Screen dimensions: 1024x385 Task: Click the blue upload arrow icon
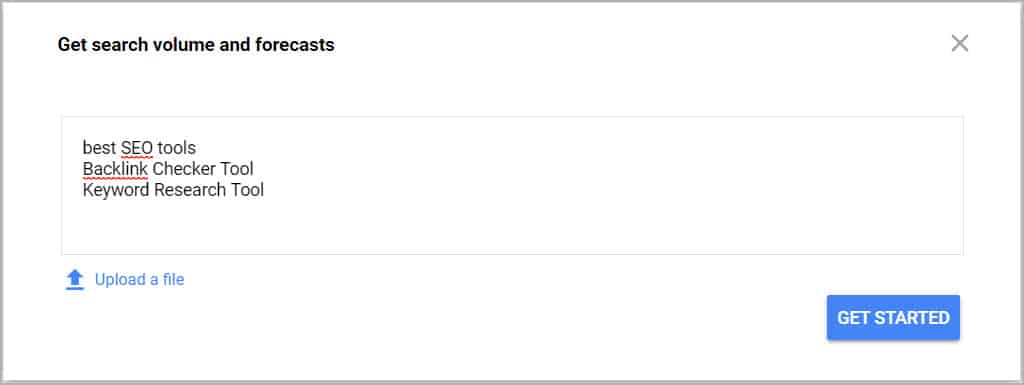[75, 280]
